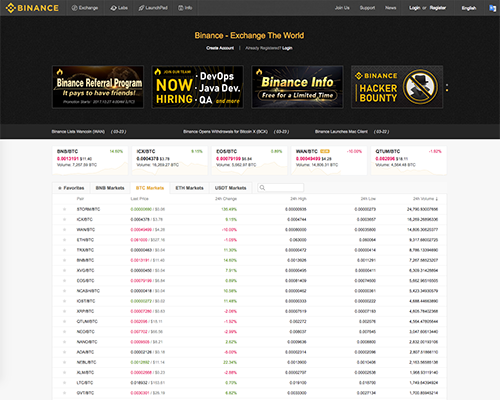Toggle favorite star for ETH/BTC
The image size is (500, 400).
(x=64, y=240)
